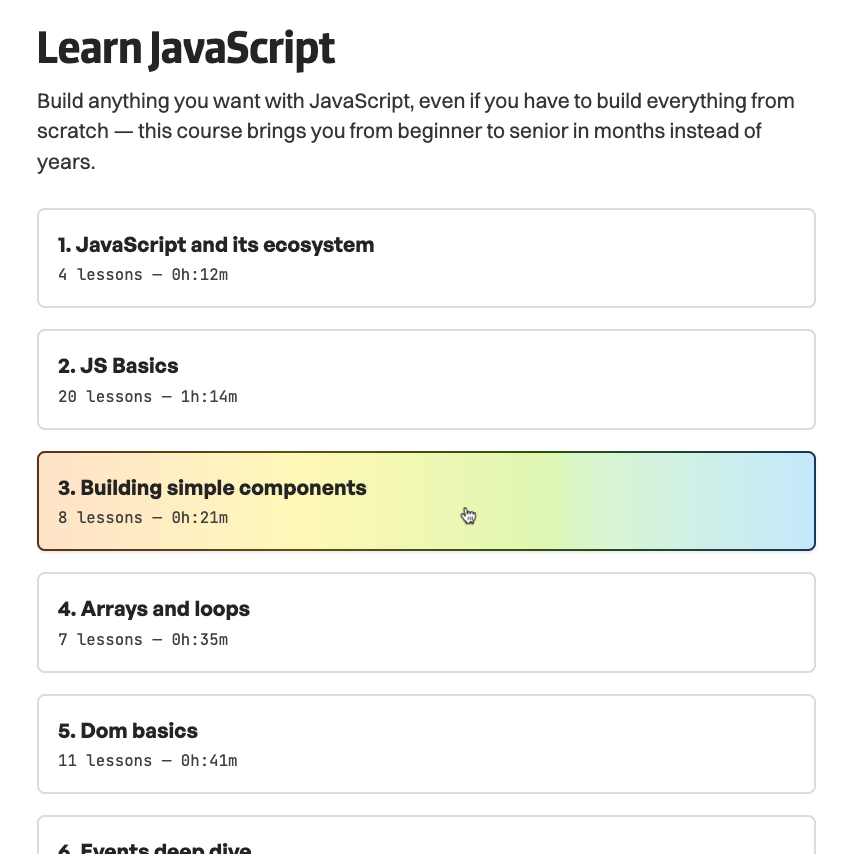Open the "1. JavaScript and its ecosystem" module

point(216,245)
